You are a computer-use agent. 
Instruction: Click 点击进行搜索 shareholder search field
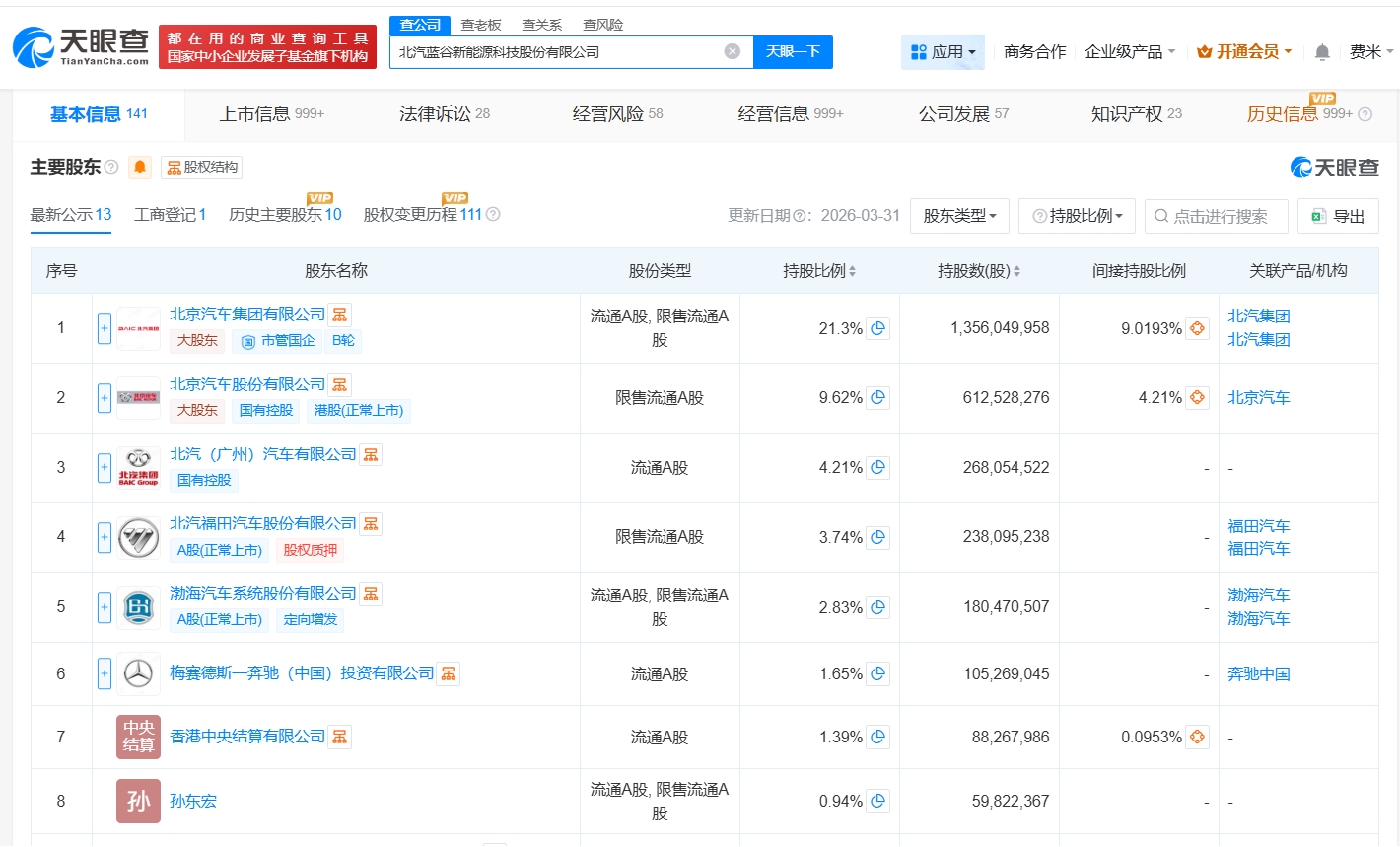[x=1217, y=216]
